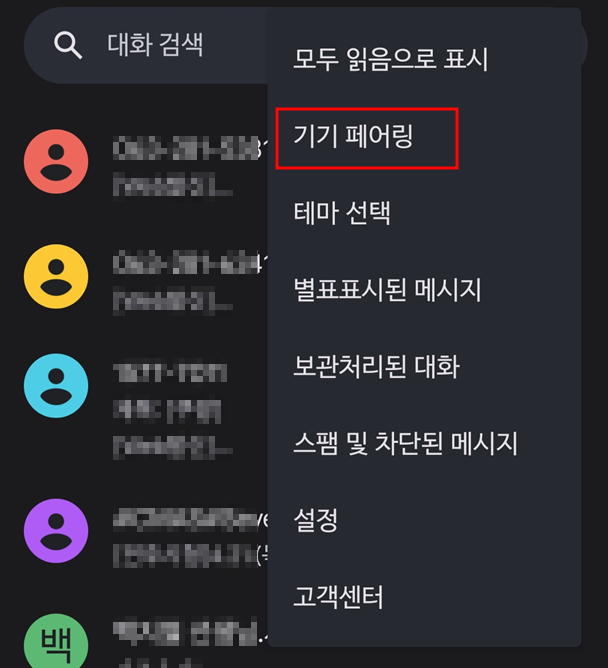Focus the 대화 검색 search field

pyautogui.click(x=145, y=45)
